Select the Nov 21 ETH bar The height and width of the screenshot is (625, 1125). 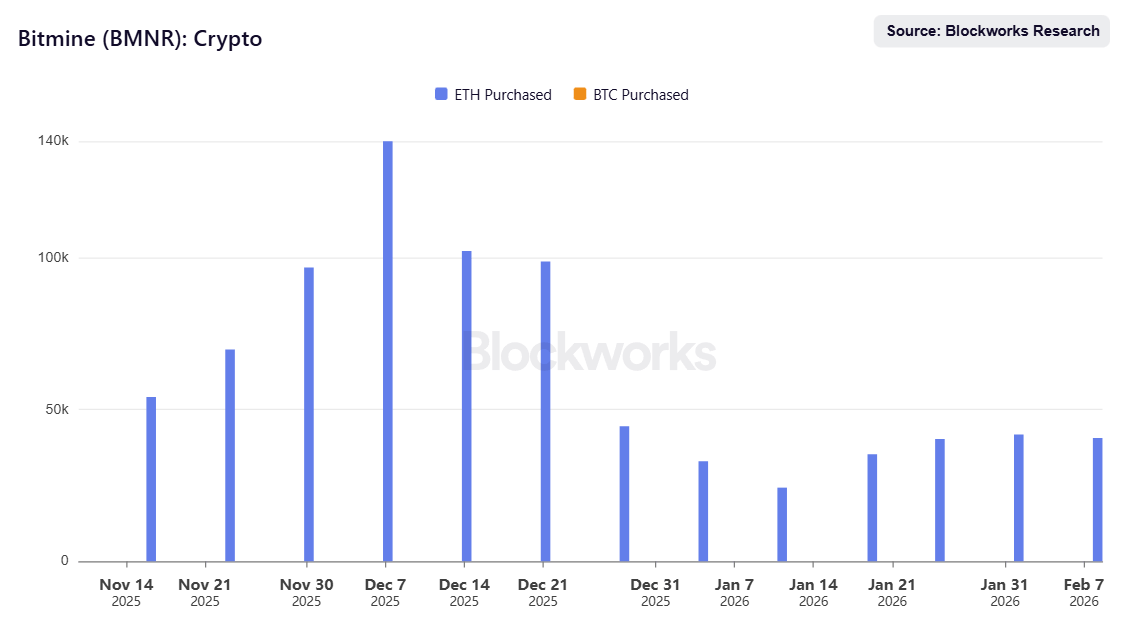tap(230, 455)
